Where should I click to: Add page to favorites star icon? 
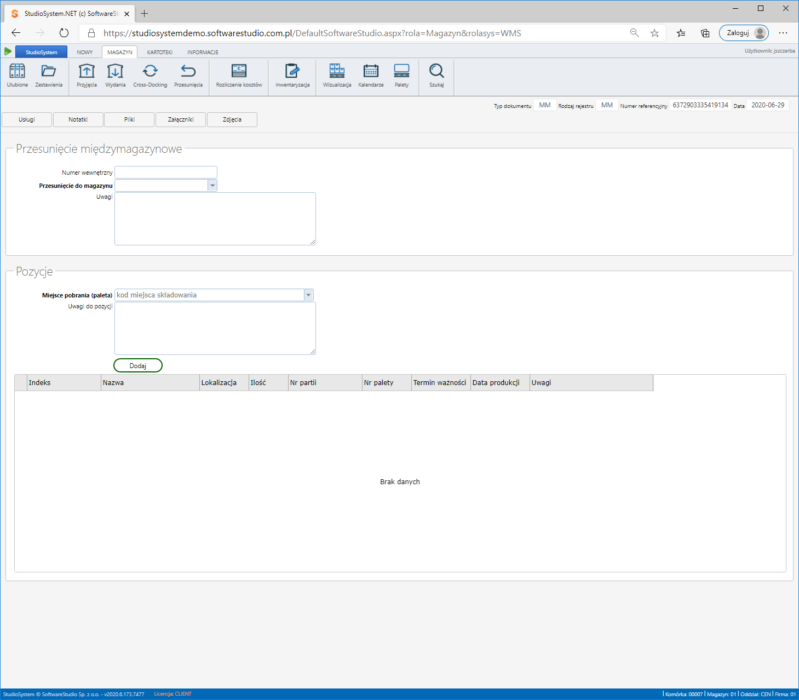(655, 33)
